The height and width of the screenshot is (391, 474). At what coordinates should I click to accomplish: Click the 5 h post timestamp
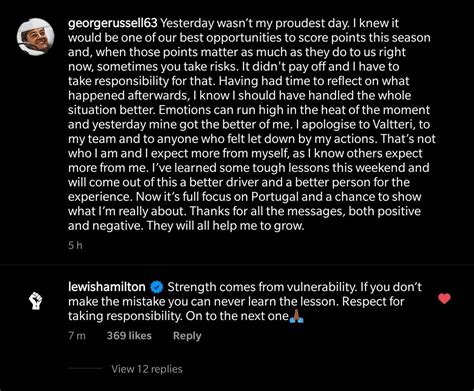[75, 246]
